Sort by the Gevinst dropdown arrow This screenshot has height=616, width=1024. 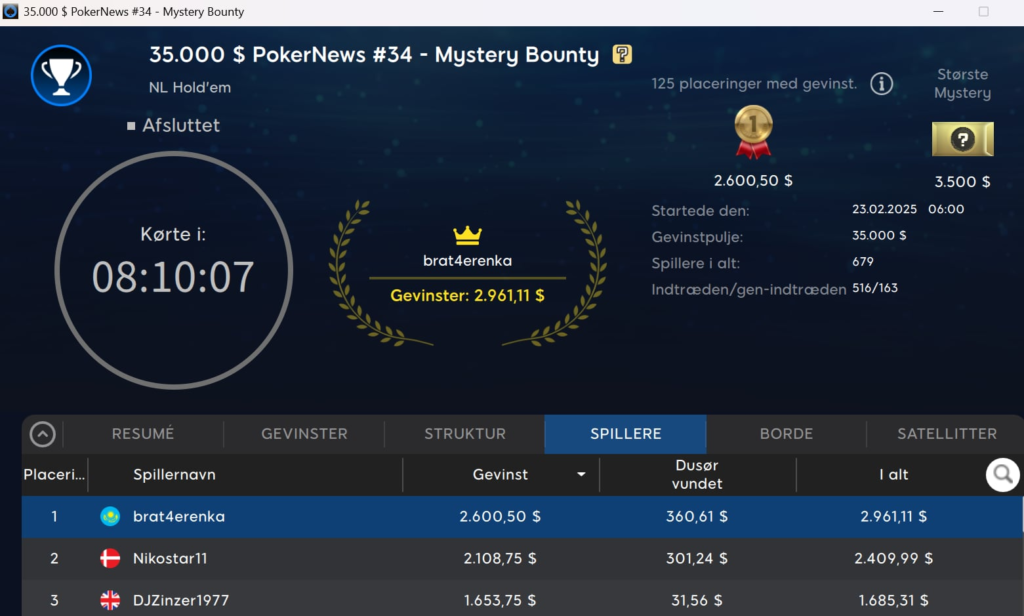(581, 474)
